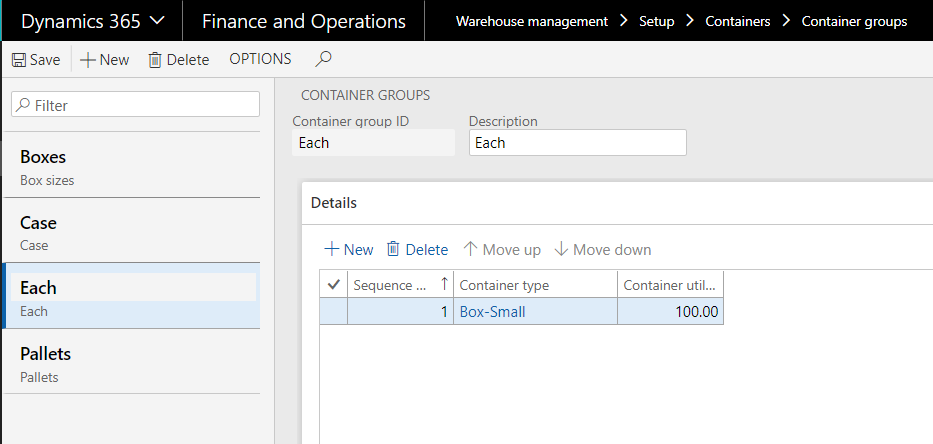Go to Containers breadcrumb link
Image resolution: width=933 pixels, height=444 pixels.
click(739, 21)
